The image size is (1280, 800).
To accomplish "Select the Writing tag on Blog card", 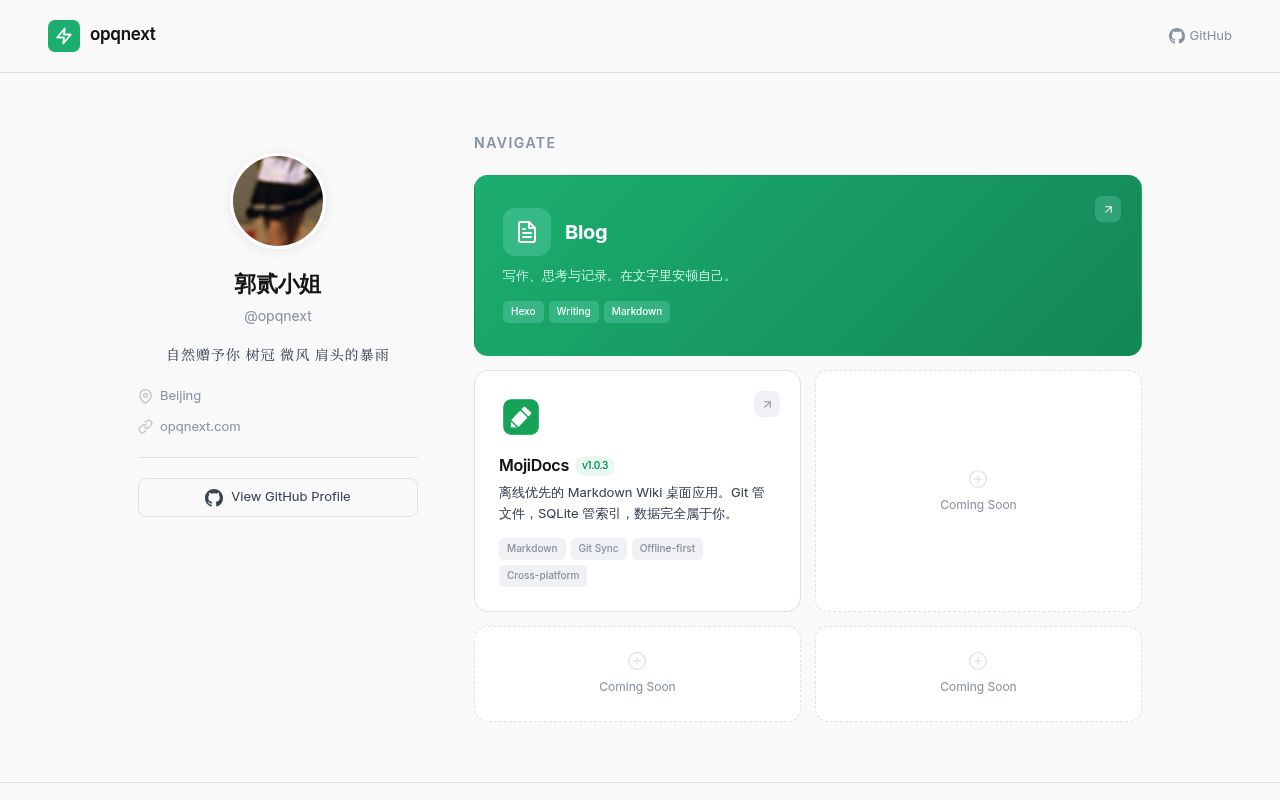I will (574, 312).
